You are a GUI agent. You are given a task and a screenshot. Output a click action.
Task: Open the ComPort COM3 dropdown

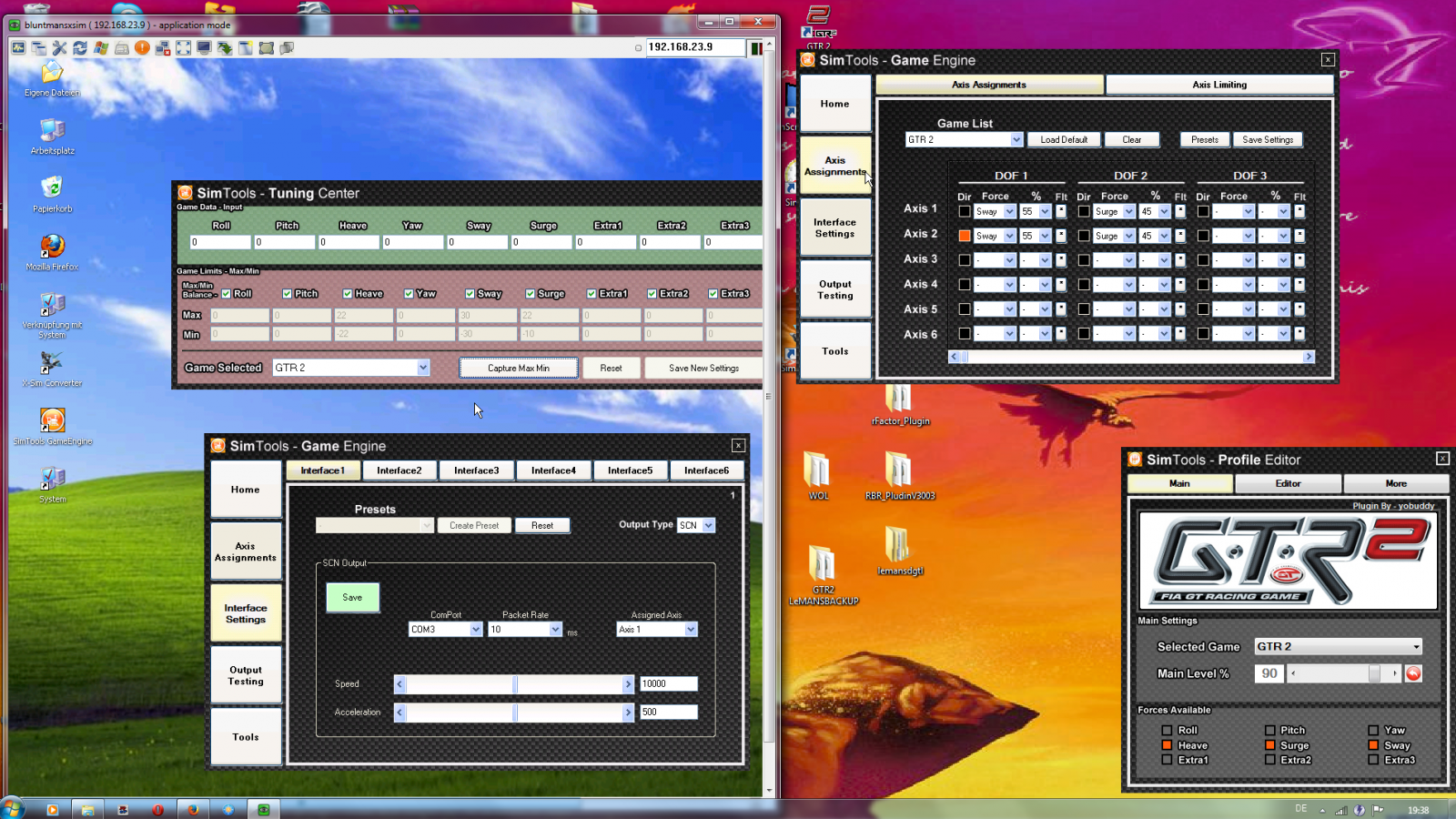475,630
